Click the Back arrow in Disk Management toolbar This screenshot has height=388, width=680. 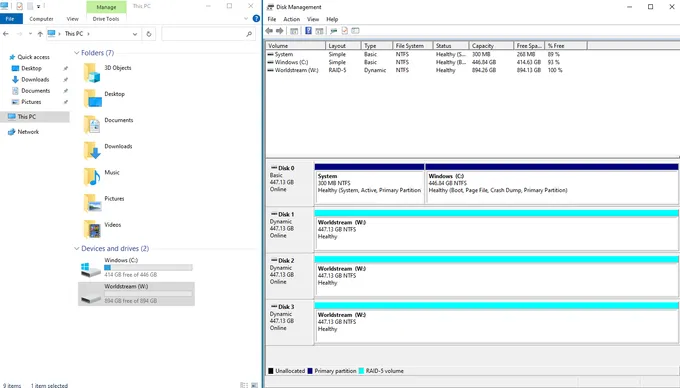tap(269, 31)
